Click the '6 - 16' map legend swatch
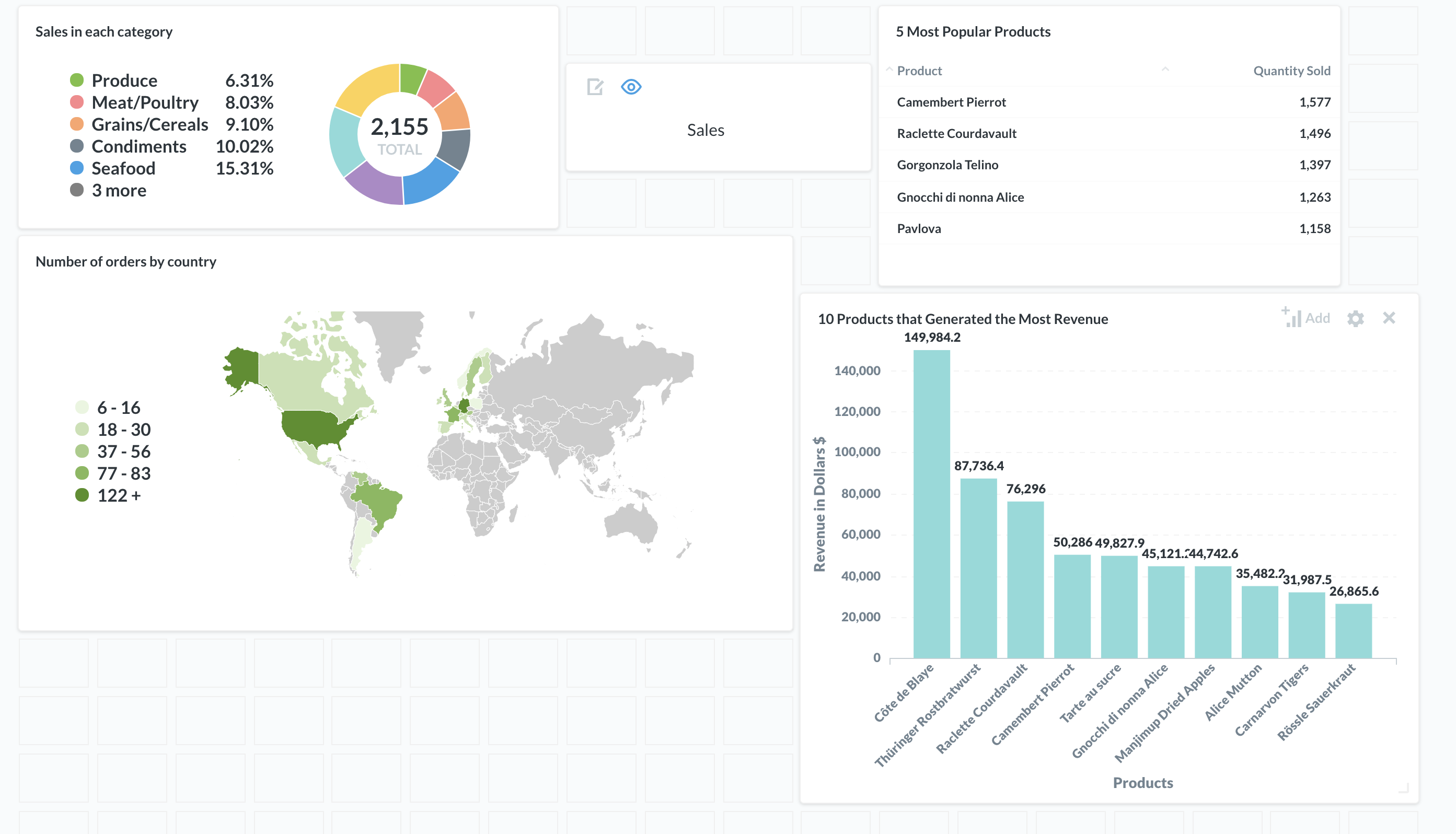The width and height of the screenshot is (1456, 834). coord(82,407)
